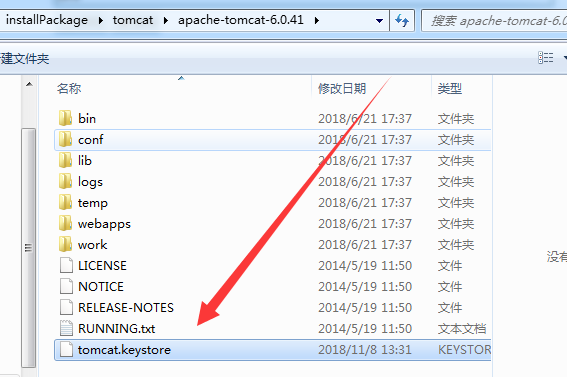The width and height of the screenshot is (567, 377).
Task: Click the LICENSE file icon
Action: click(66, 265)
